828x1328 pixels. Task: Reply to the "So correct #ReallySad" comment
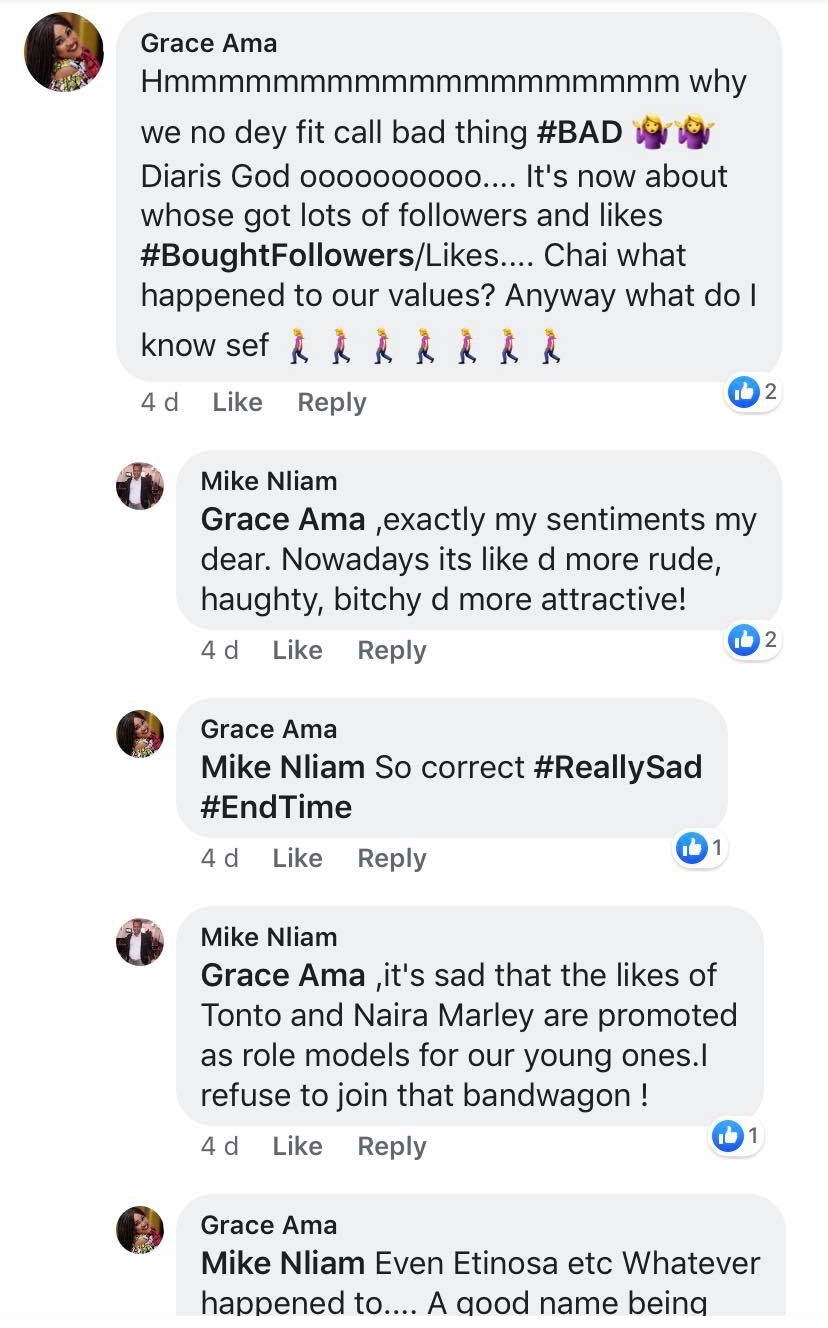[392, 858]
